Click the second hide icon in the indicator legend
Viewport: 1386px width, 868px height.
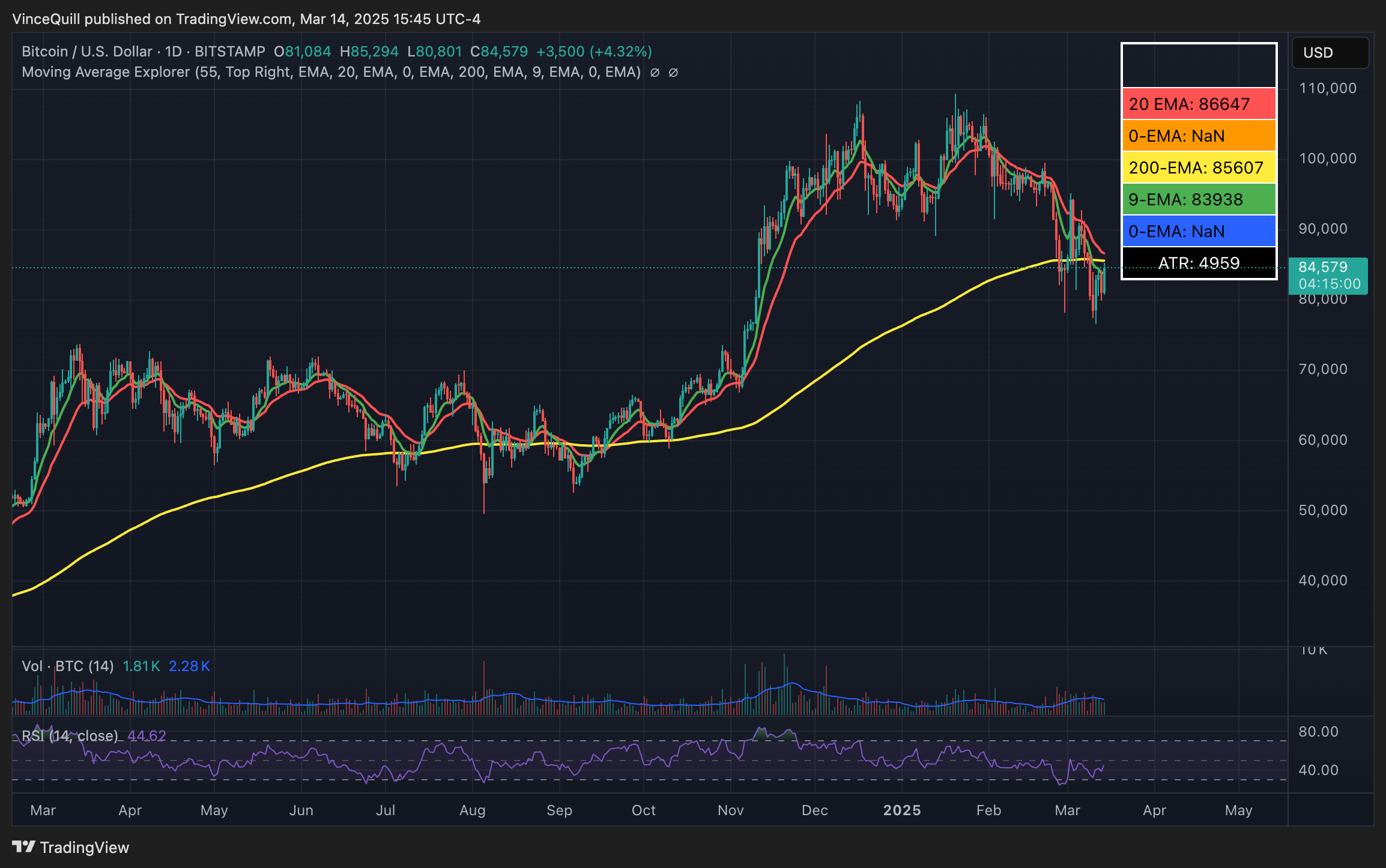click(675, 72)
